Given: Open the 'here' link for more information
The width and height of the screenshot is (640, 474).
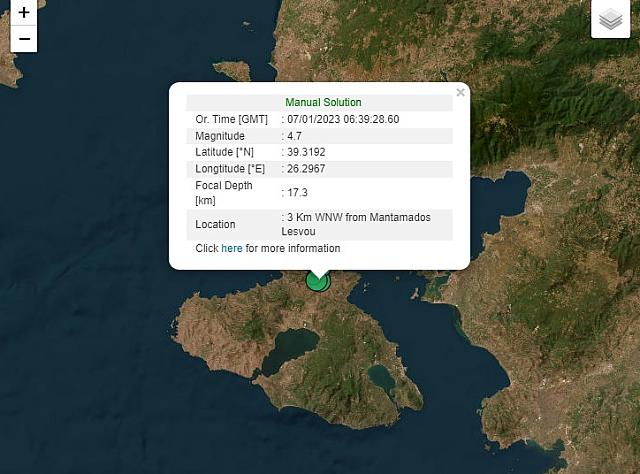Looking at the screenshot, I should click(x=231, y=248).
